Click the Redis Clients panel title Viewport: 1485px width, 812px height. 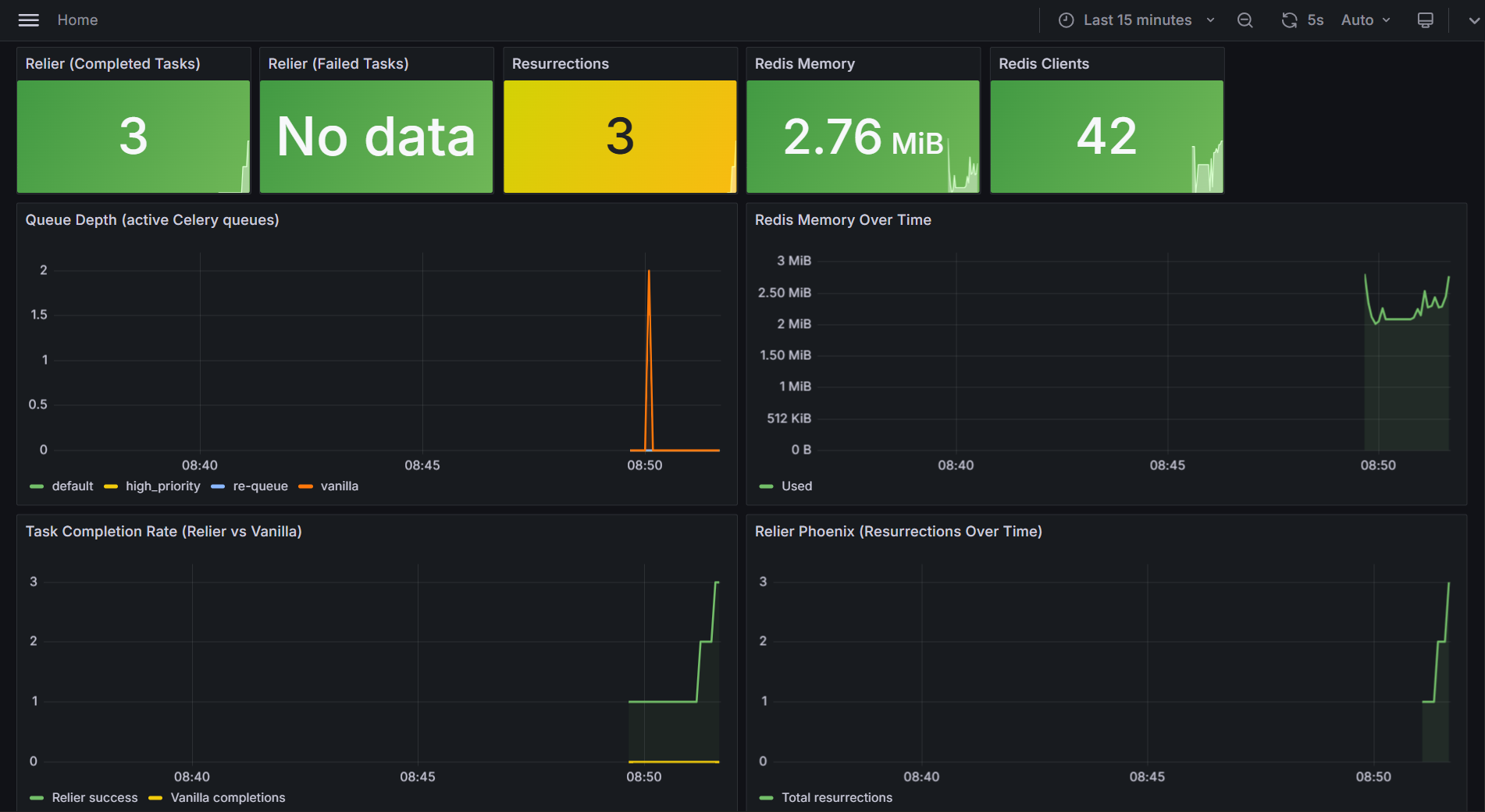pyautogui.click(x=1044, y=64)
